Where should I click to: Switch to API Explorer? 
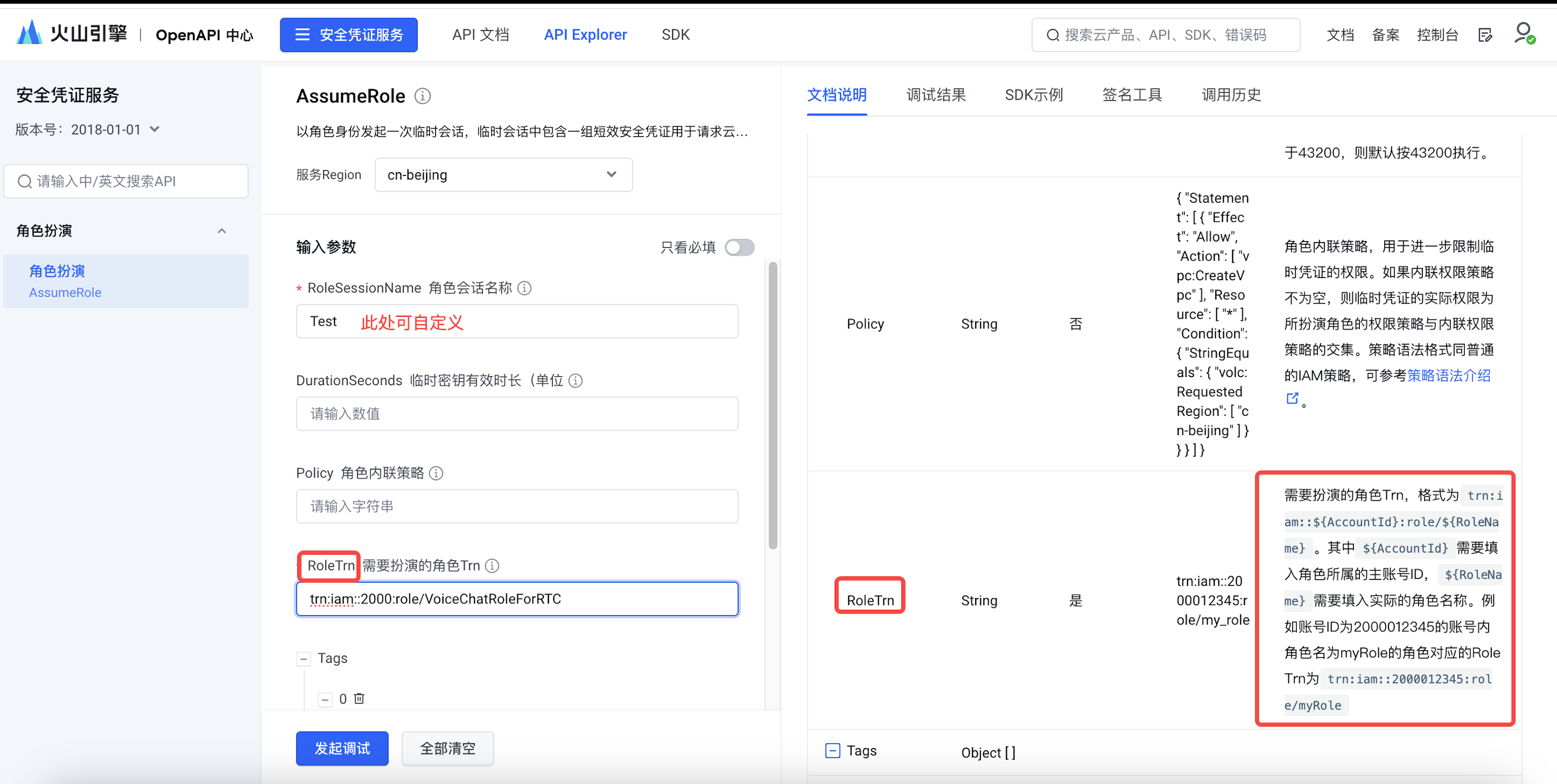pyautogui.click(x=585, y=35)
